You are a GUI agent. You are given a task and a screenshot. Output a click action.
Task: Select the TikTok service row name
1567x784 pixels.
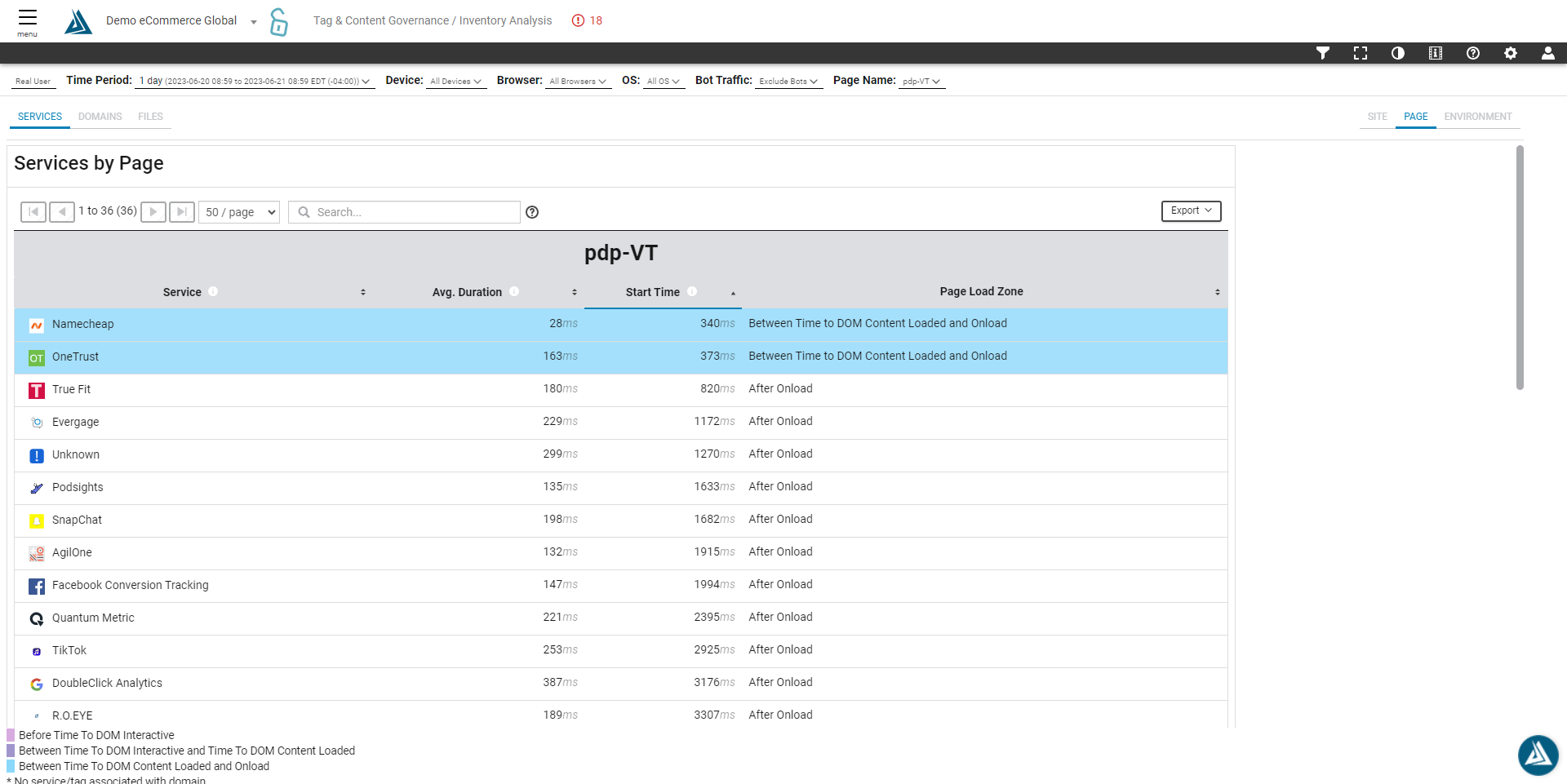pos(69,650)
